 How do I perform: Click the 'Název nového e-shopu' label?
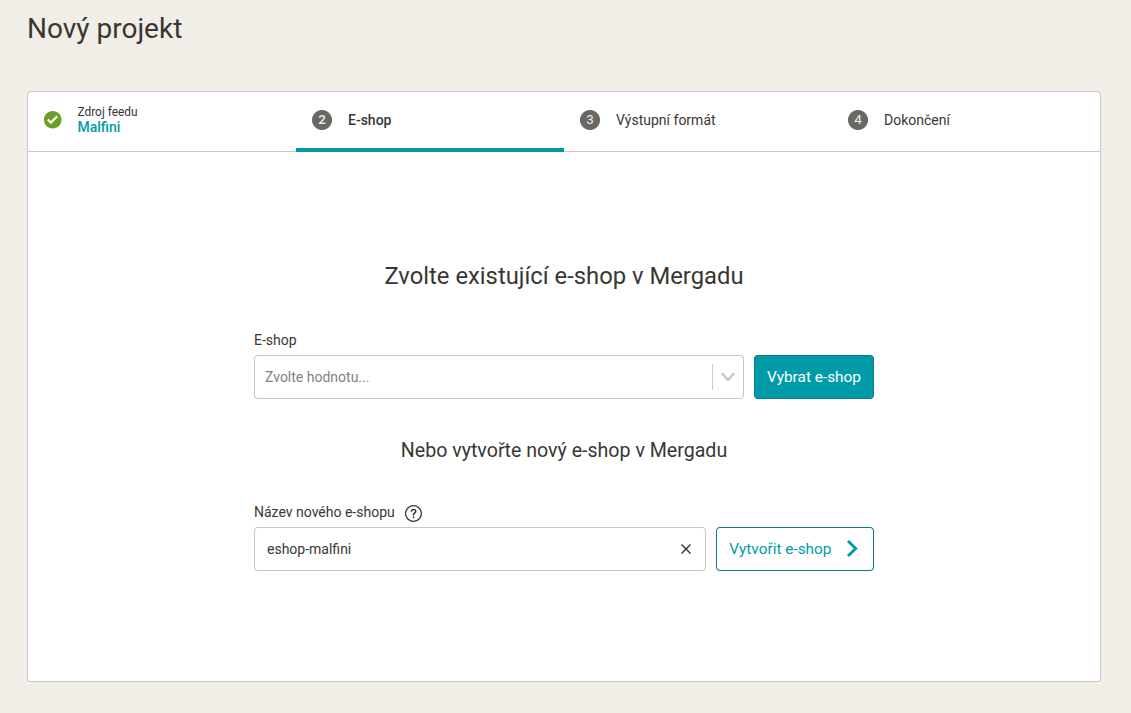pyautogui.click(x=324, y=512)
